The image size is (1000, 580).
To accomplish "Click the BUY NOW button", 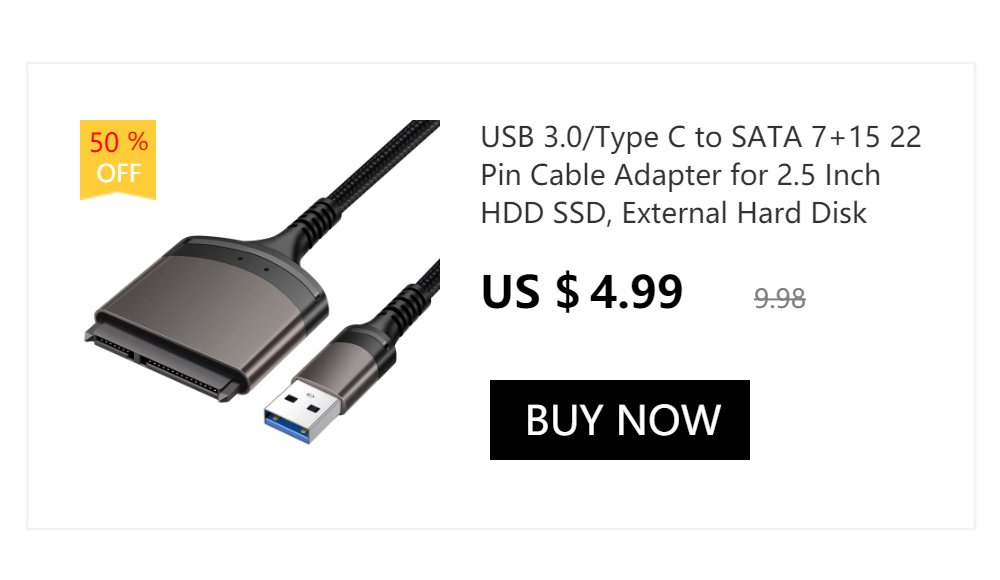I will click(x=619, y=420).
